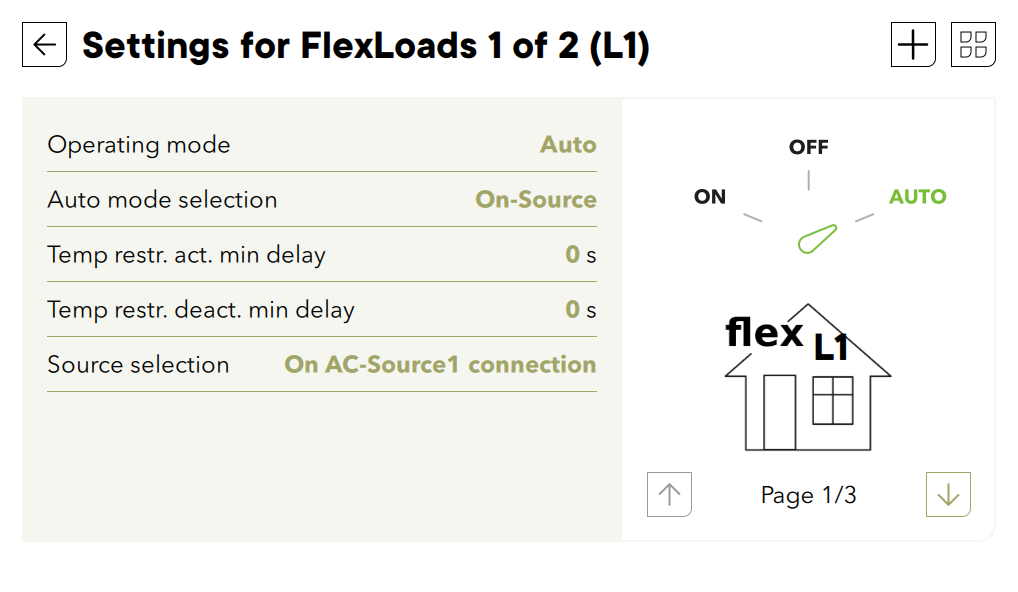Click the Settings for FlexLoads title
The width and height of the screenshot is (1018, 592).
(366, 46)
